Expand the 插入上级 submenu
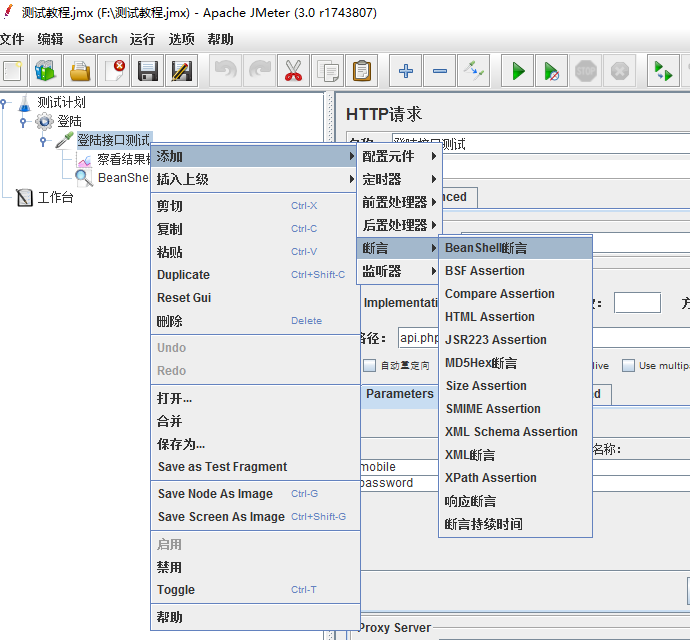 tap(253, 179)
